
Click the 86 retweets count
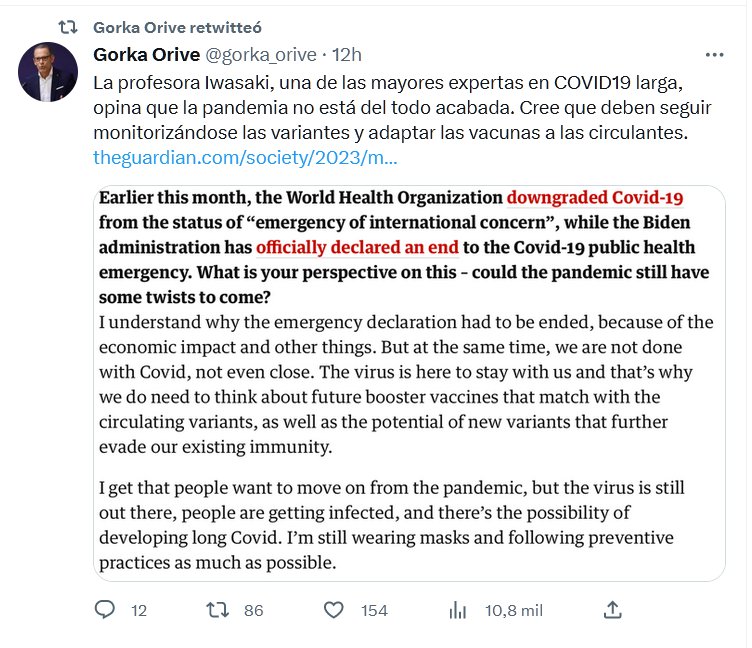click(253, 610)
